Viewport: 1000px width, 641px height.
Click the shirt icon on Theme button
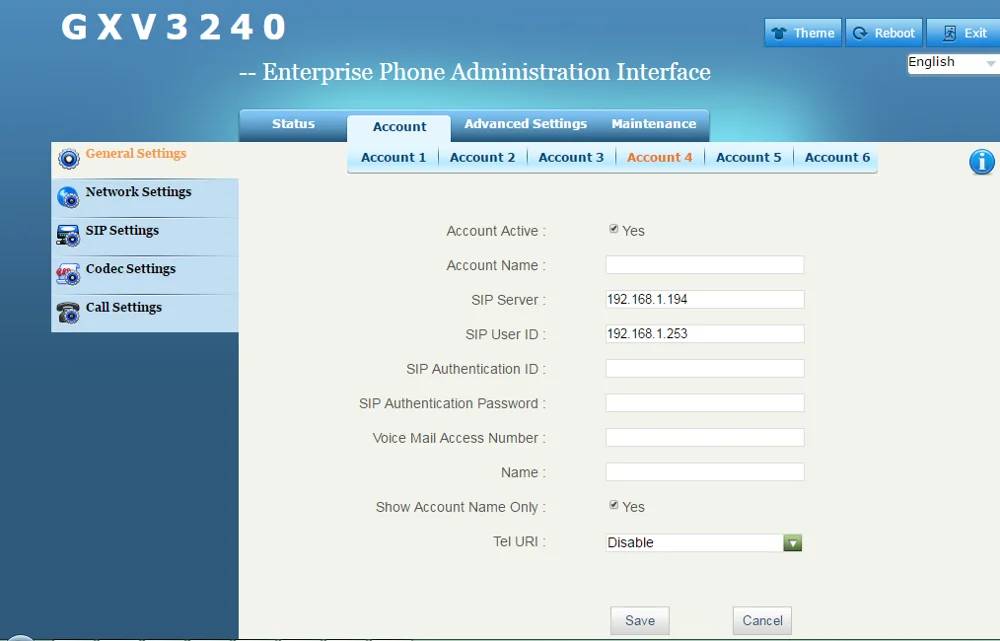[779, 33]
